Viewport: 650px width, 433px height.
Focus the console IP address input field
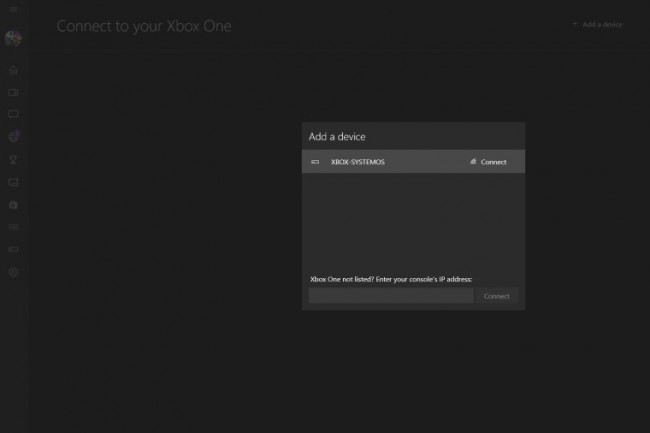click(391, 296)
